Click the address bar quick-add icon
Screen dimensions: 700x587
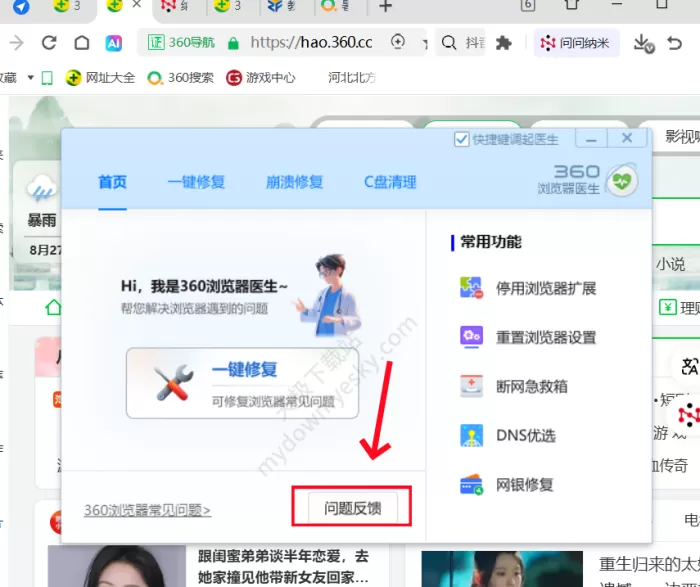point(397,42)
